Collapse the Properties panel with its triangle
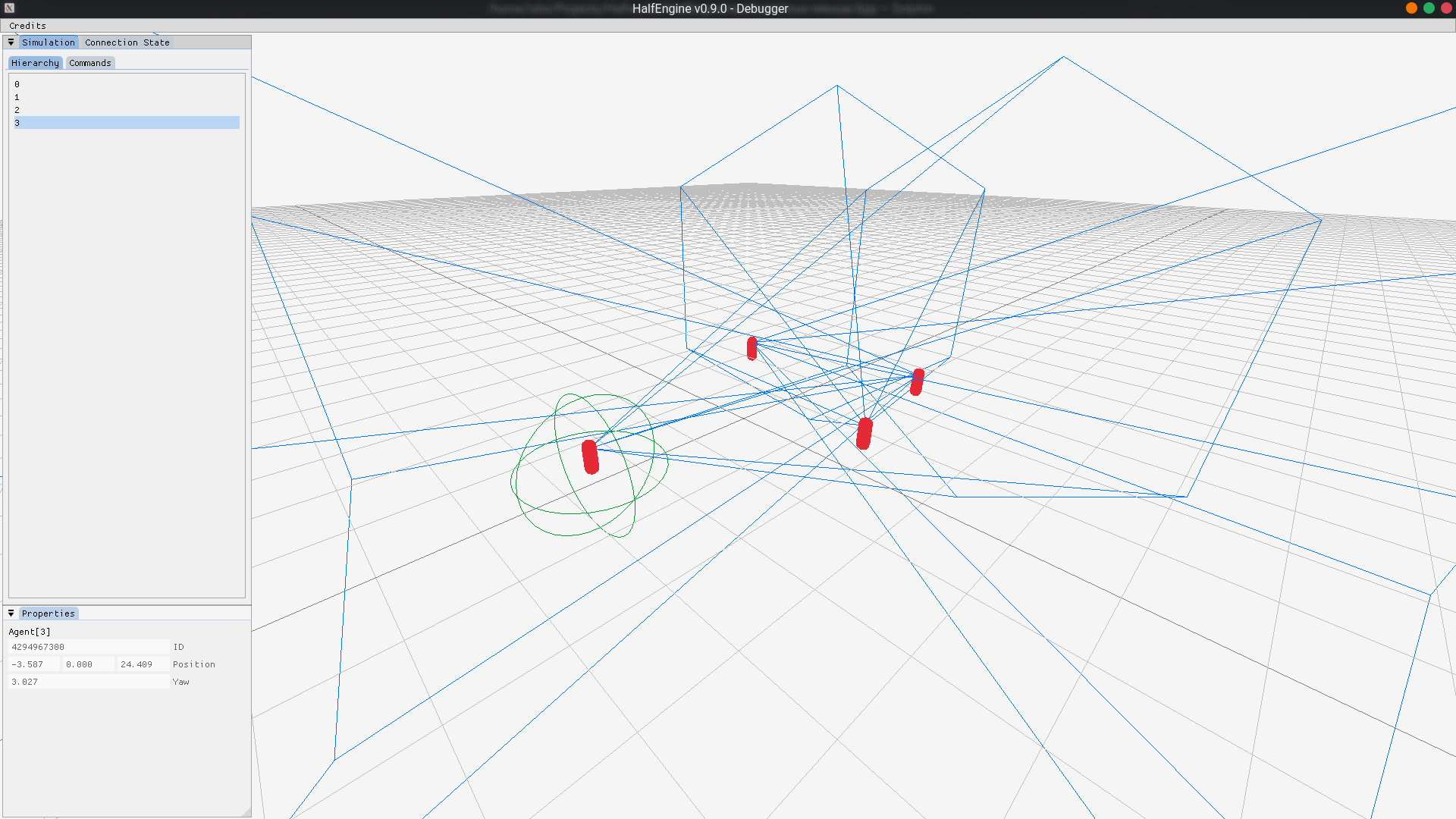 coord(11,613)
